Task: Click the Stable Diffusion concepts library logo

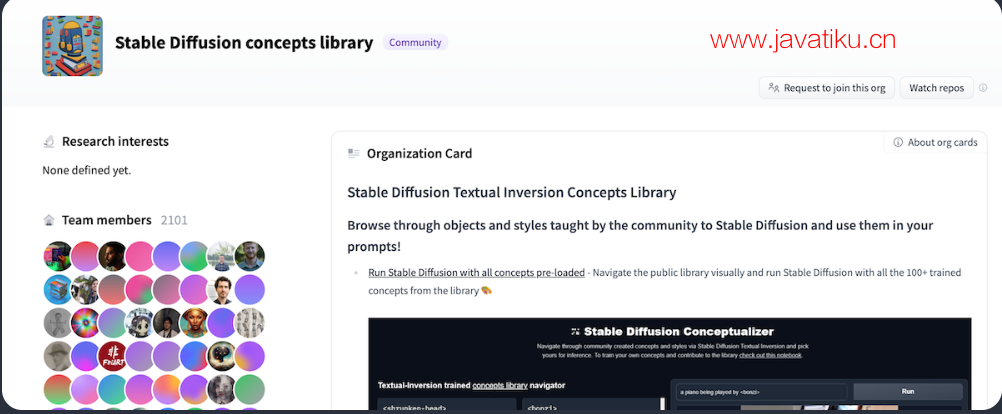Action: pyautogui.click(x=72, y=46)
